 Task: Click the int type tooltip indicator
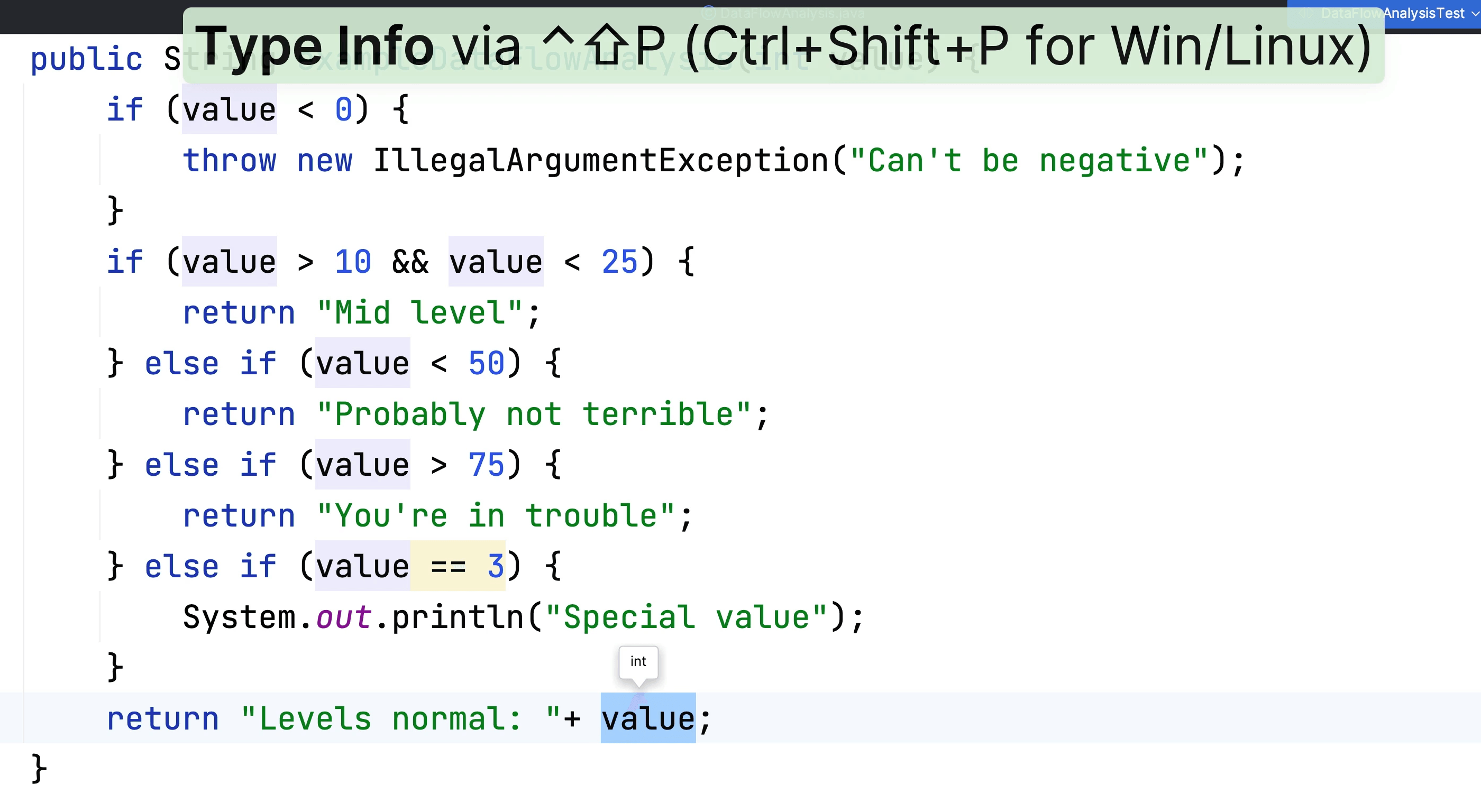click(x=638, y=660)
